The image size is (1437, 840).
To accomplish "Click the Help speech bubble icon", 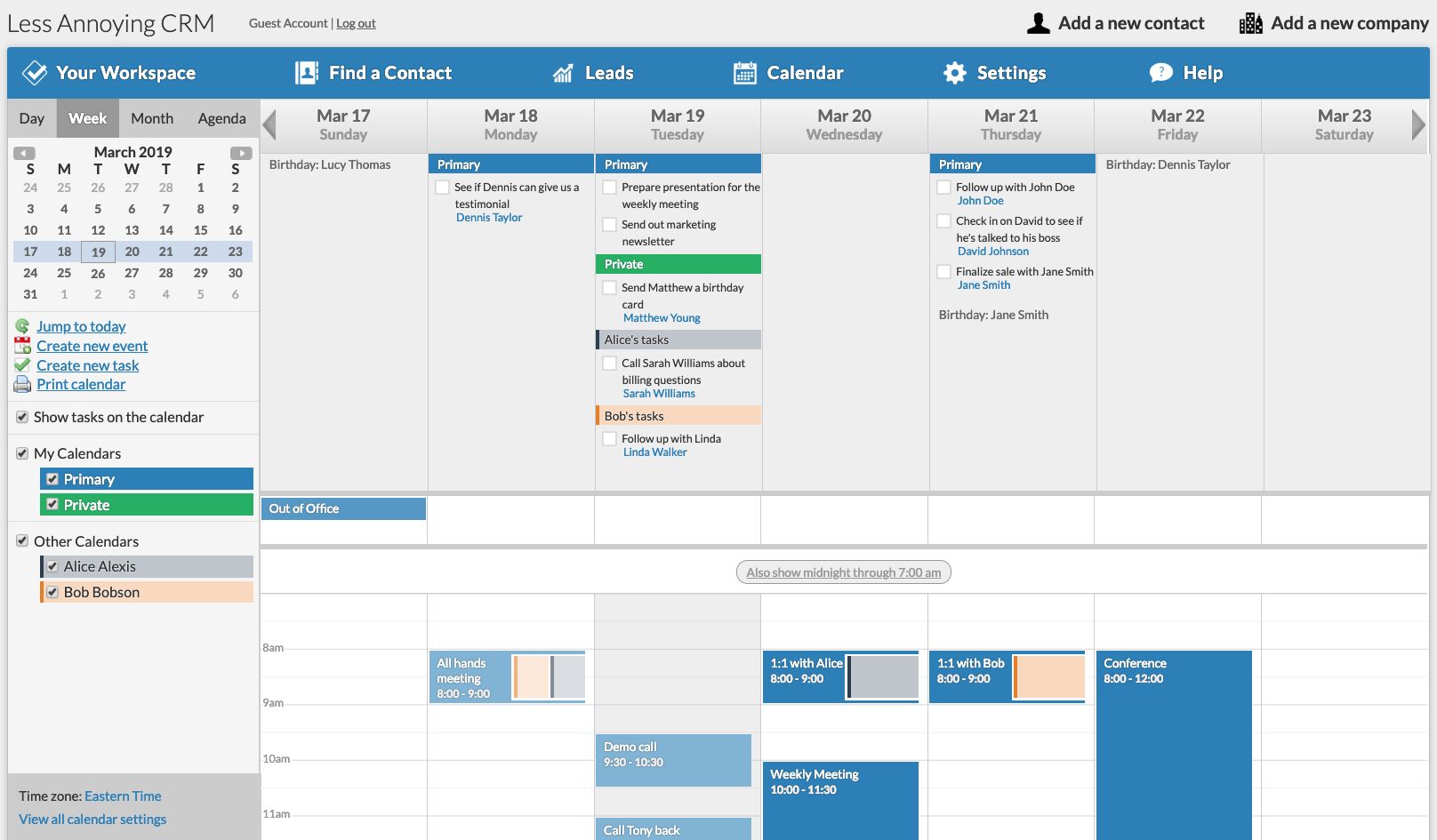I will pyautogui.click(x=1161, y=73).
